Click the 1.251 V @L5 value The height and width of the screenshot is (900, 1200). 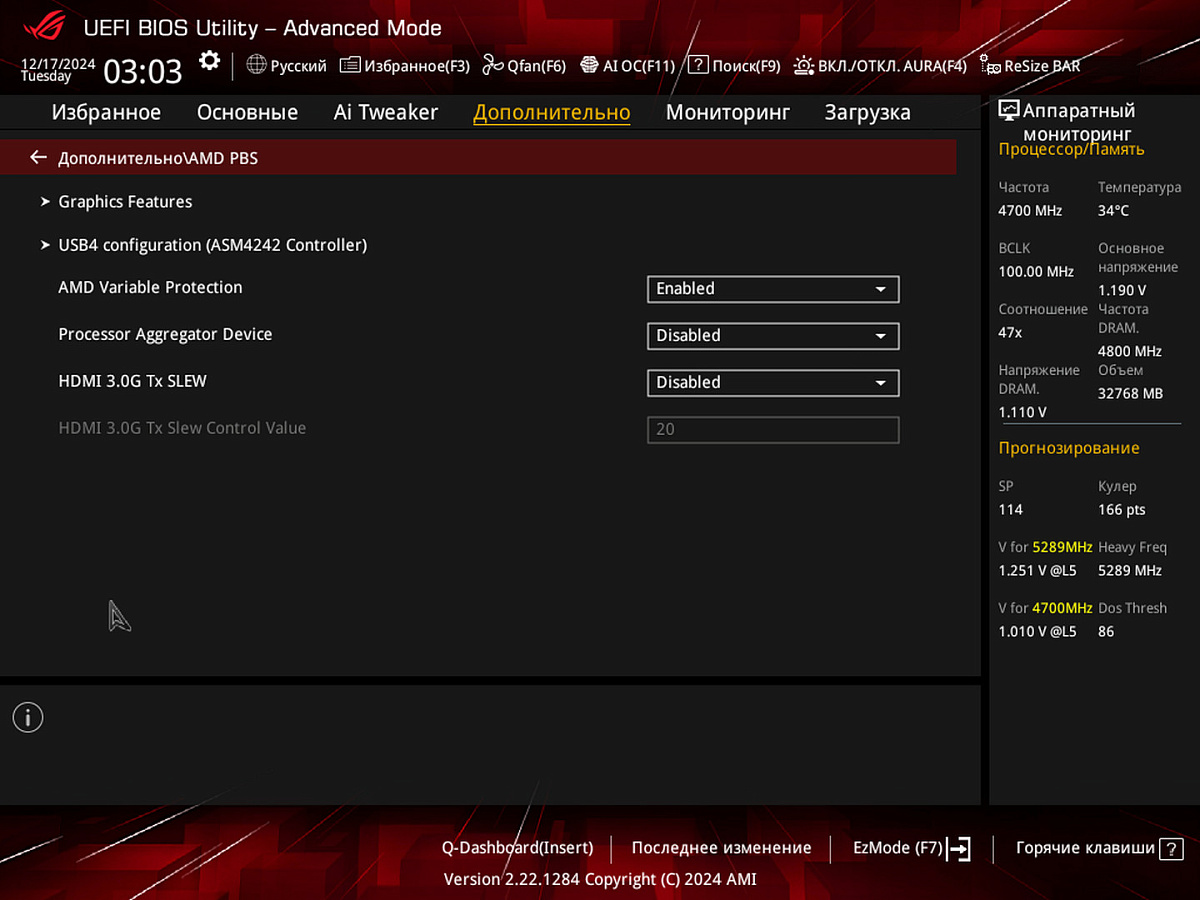[x=1037, y=570]
